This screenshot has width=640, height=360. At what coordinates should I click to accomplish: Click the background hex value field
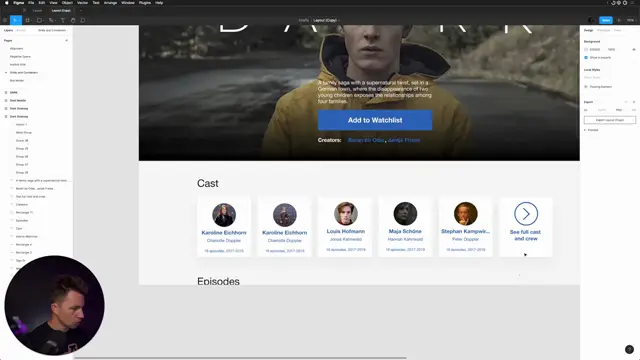[595, 49]
